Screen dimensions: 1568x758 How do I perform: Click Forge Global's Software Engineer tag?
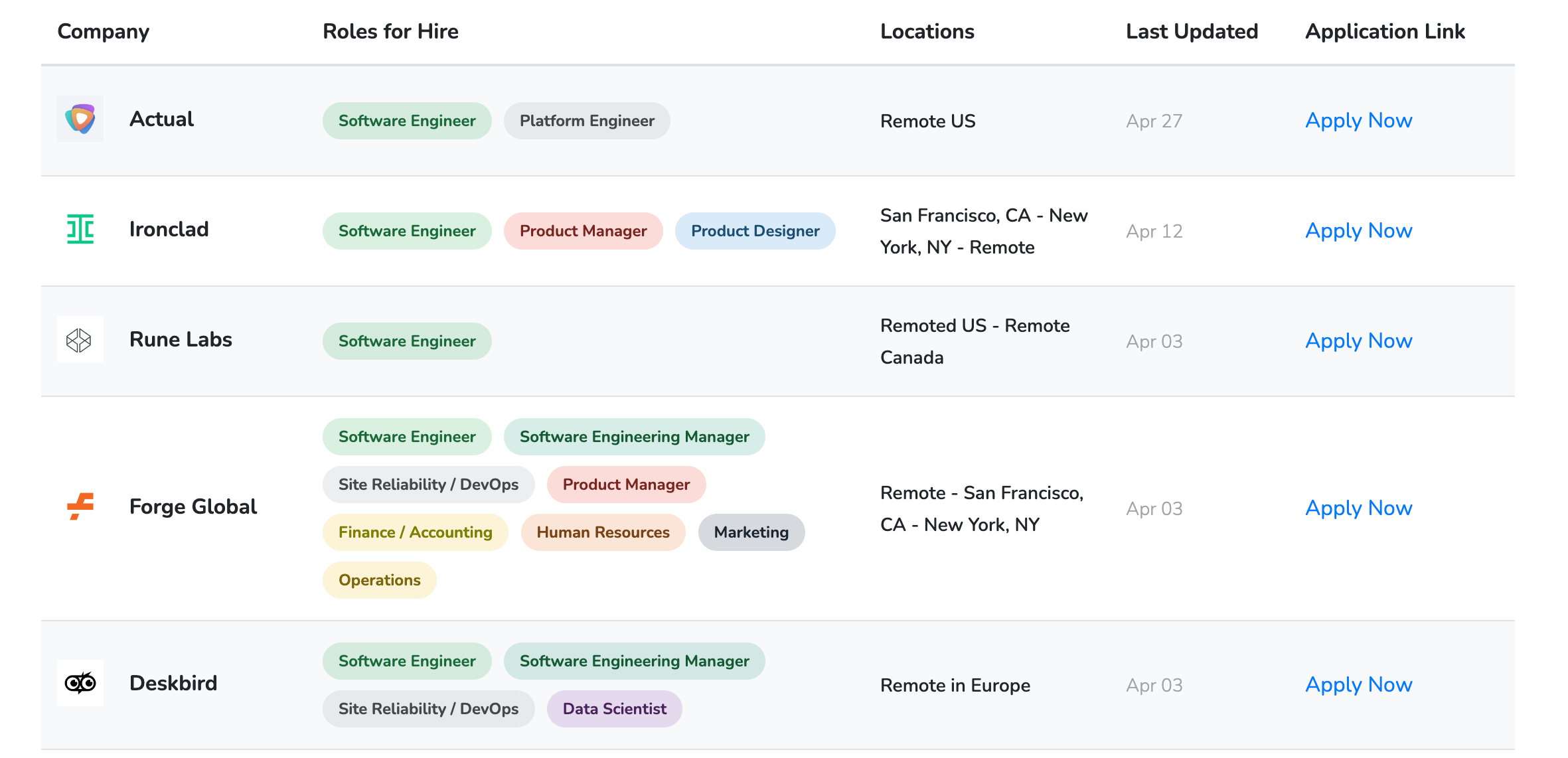click(407, 437)
